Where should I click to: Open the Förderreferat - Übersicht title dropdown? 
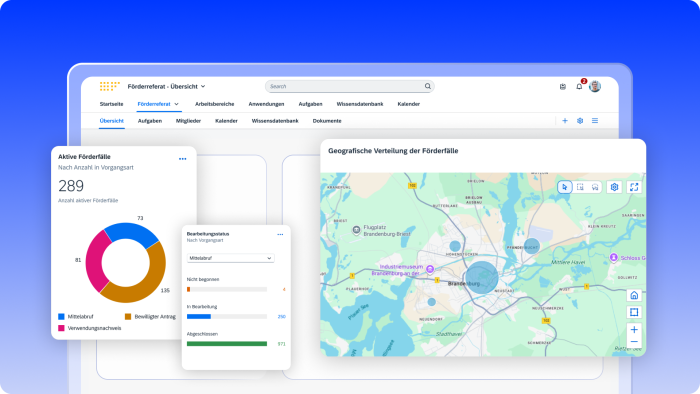pos(166,87)
